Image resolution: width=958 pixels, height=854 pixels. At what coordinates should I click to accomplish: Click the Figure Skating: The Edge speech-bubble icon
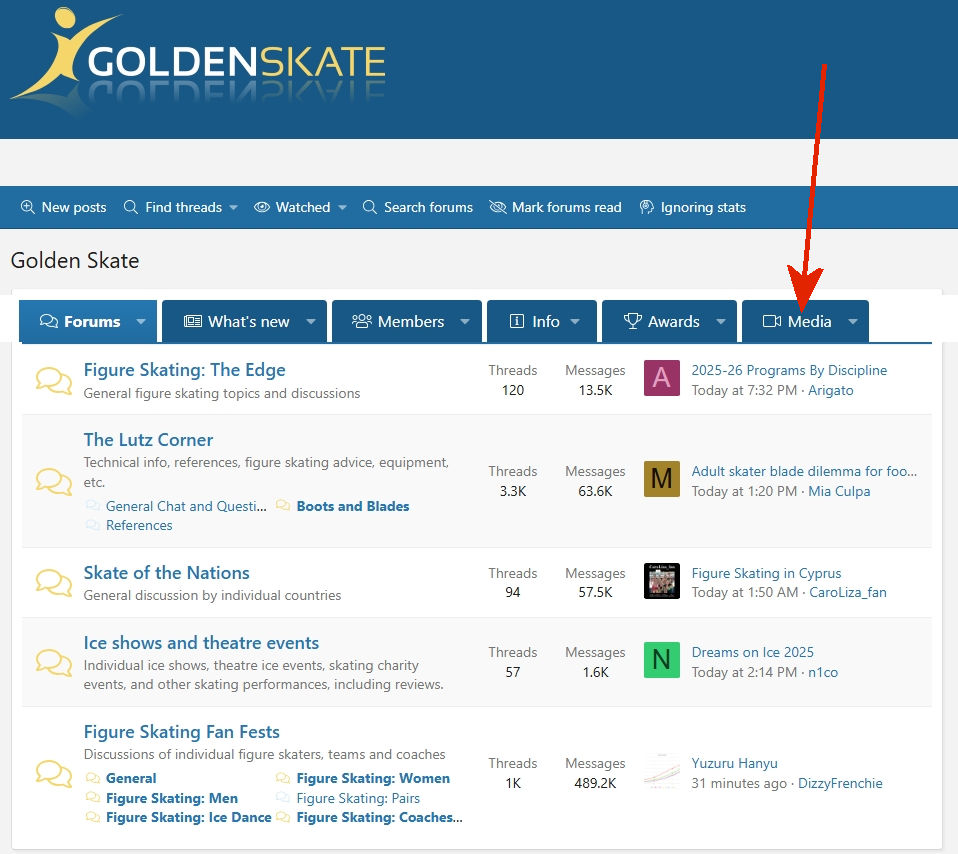[54, 381]
